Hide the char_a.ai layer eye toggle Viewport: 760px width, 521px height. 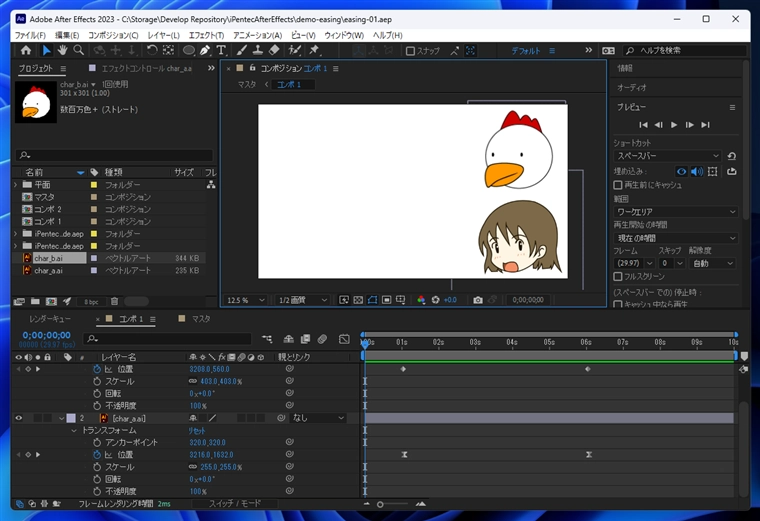18,418
